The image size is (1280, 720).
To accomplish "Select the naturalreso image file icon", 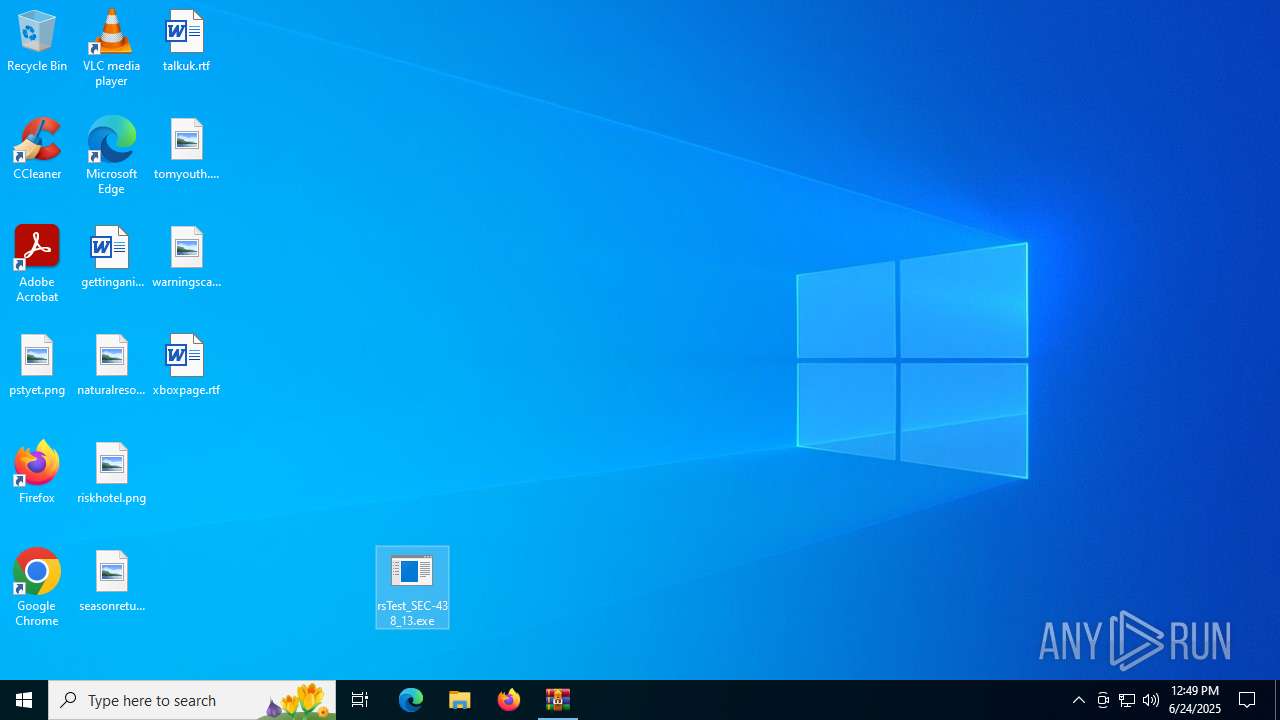I will [111, 365].
